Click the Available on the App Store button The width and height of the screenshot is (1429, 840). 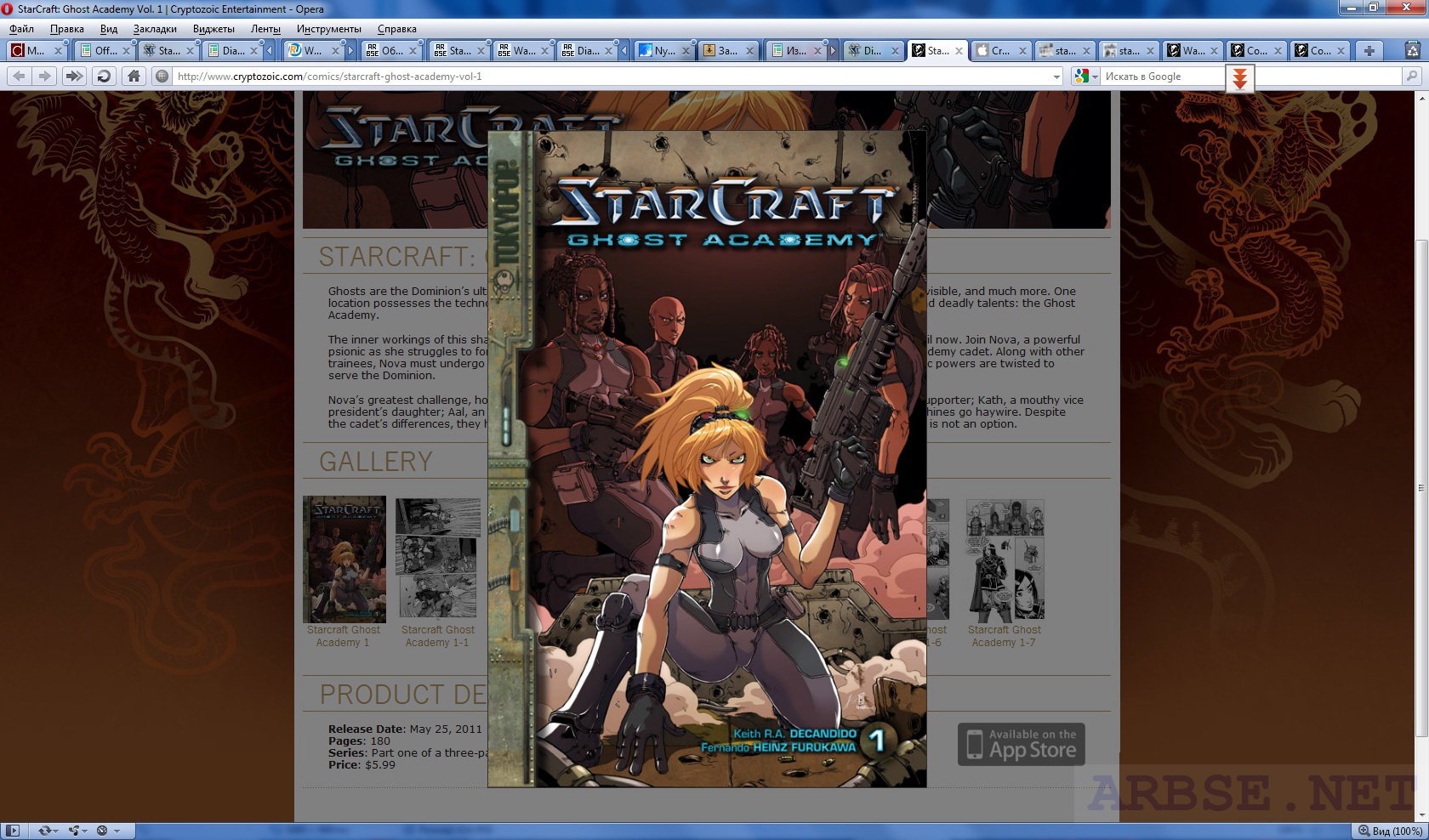point(1021,745)
